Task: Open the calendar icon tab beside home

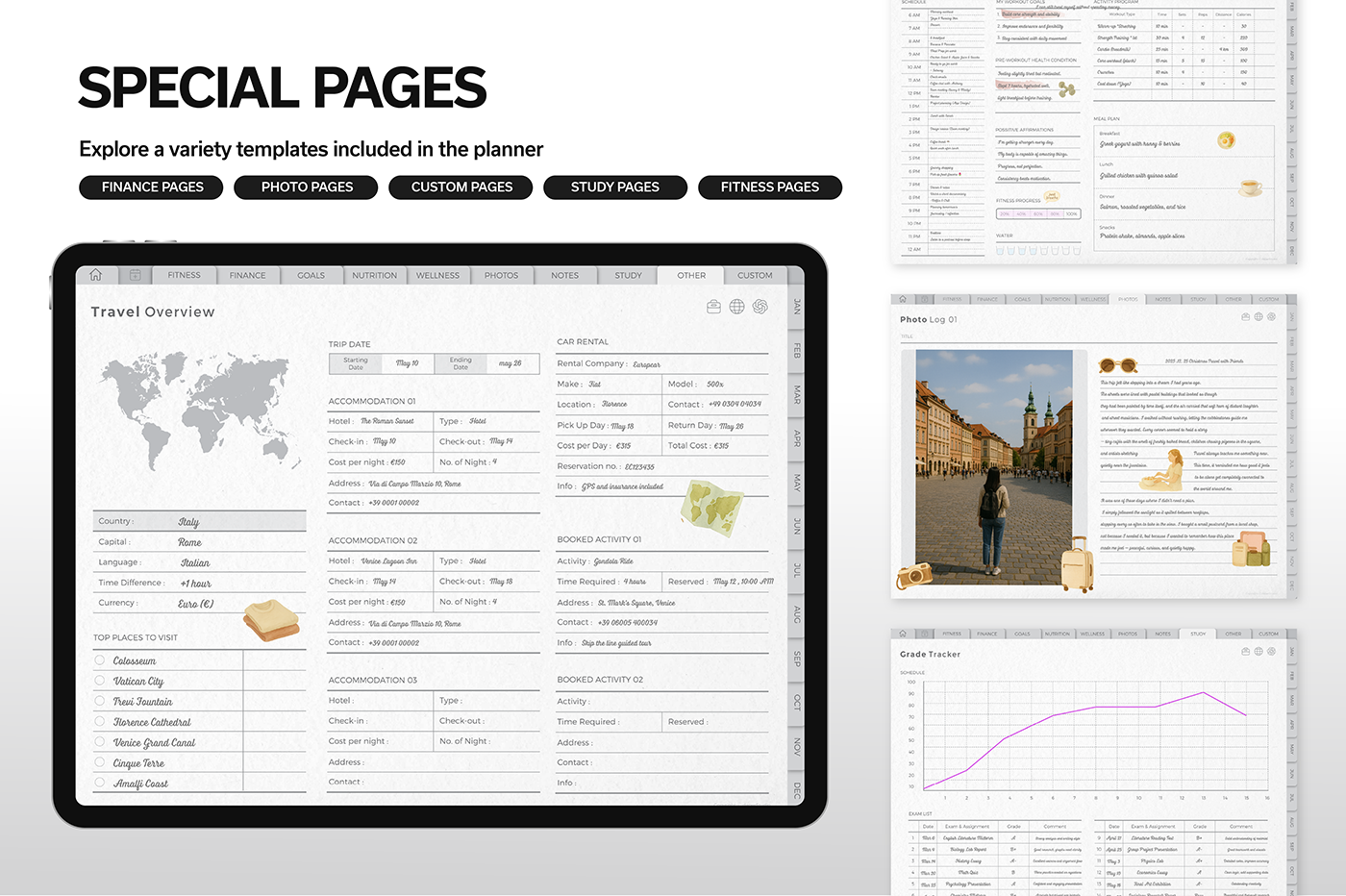Action: tap(135, 275)
